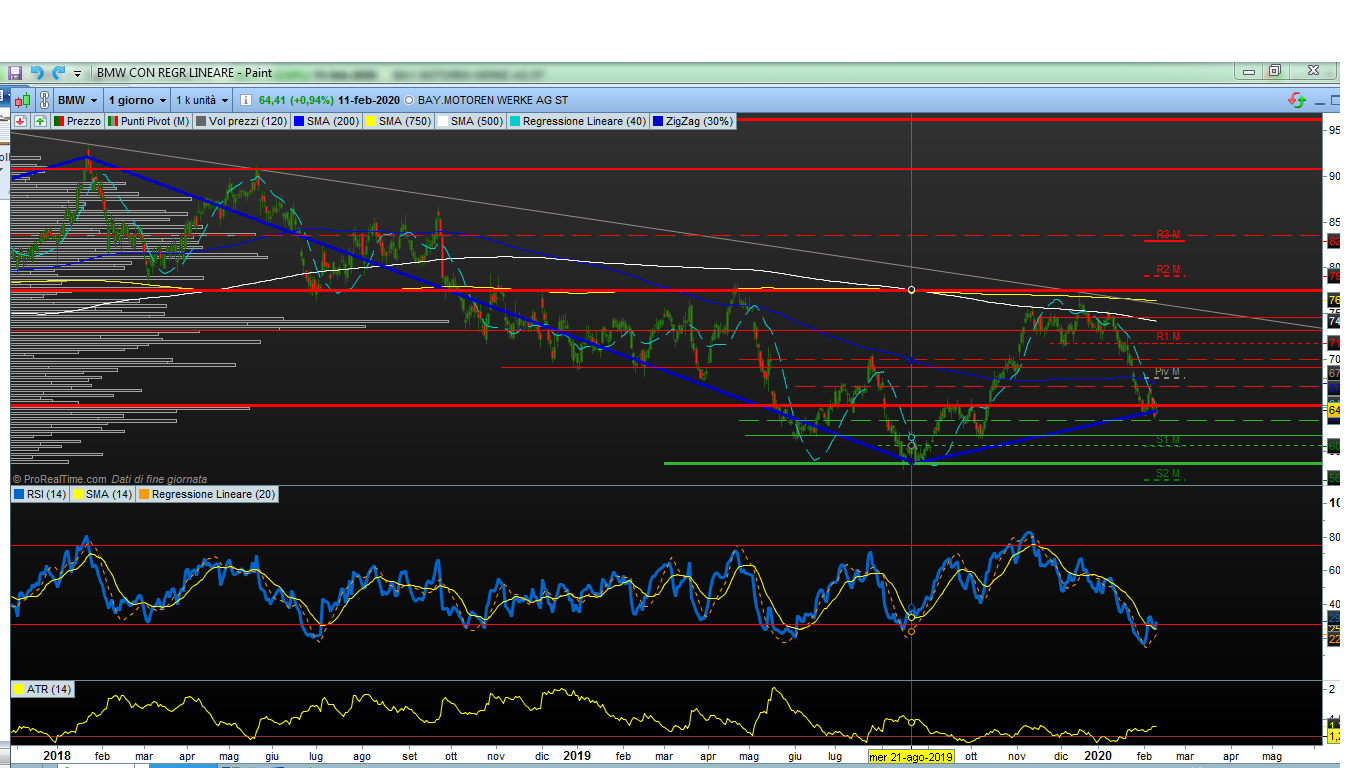Screen dimensions: 1366x768
Task: Undo with the blue back arrow
Action: click(37, 72)
